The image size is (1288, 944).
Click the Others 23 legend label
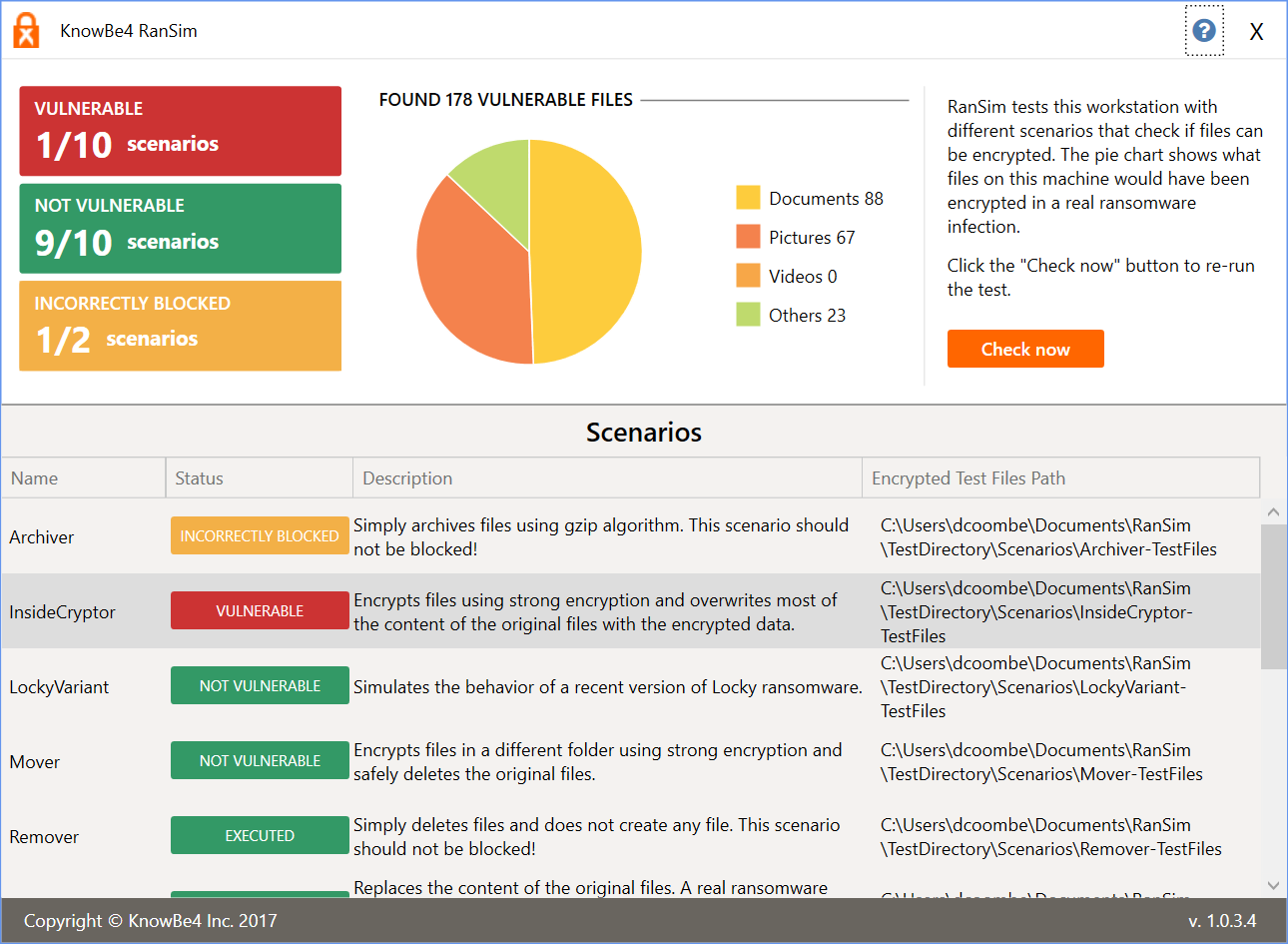(x=807, y=316)
